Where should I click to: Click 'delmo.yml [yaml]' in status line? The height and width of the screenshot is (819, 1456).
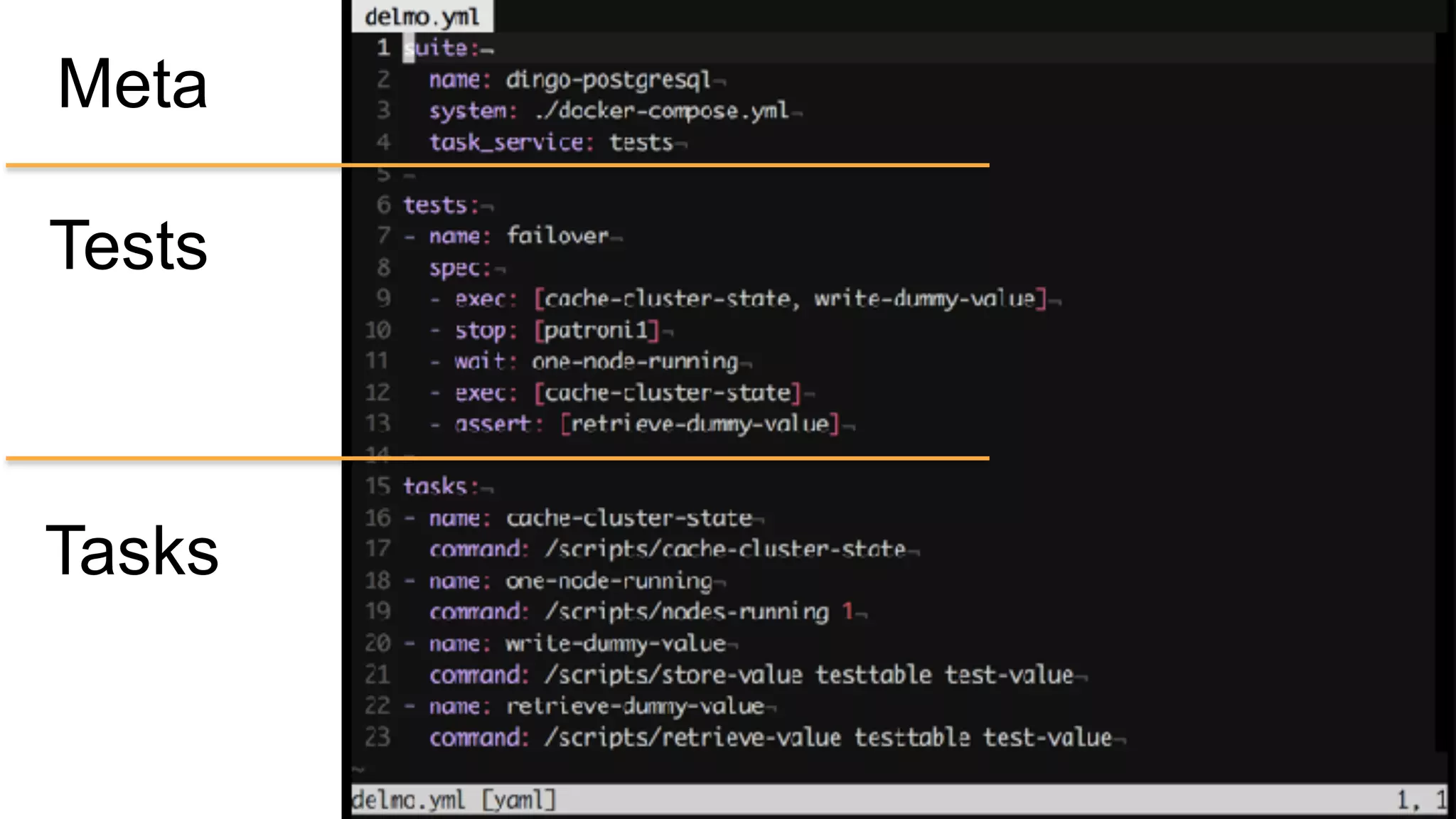tap(454, 800)
